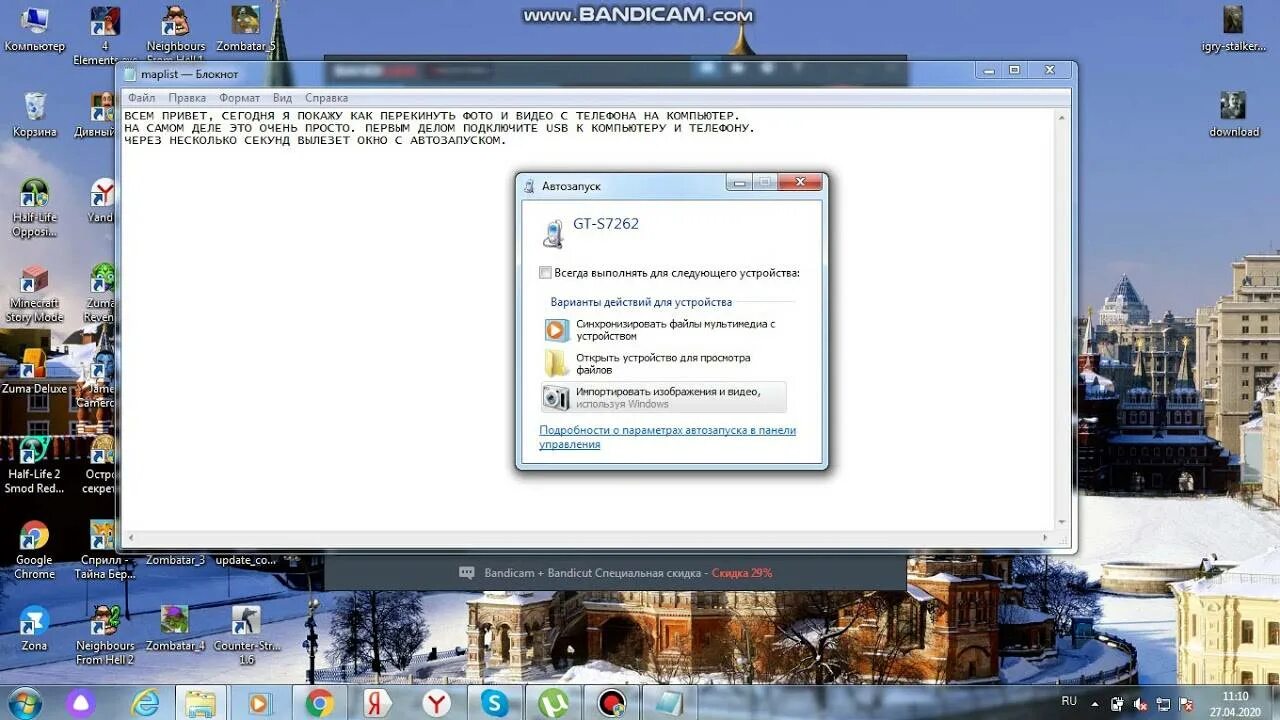Select the Minecraft Story Mode desktop icon

tap(34, 294)
